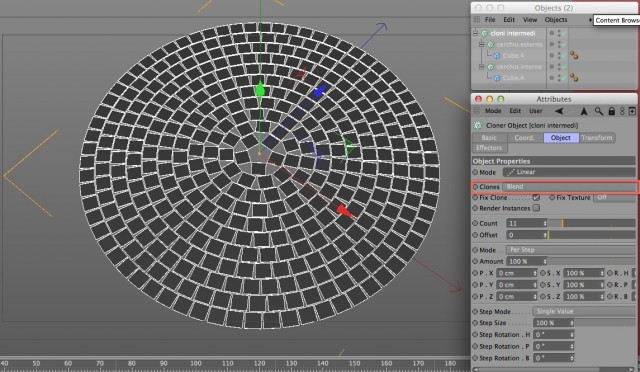
Task: Select the first Cube.4 phong tag icon
Action: tap(574, 55)
